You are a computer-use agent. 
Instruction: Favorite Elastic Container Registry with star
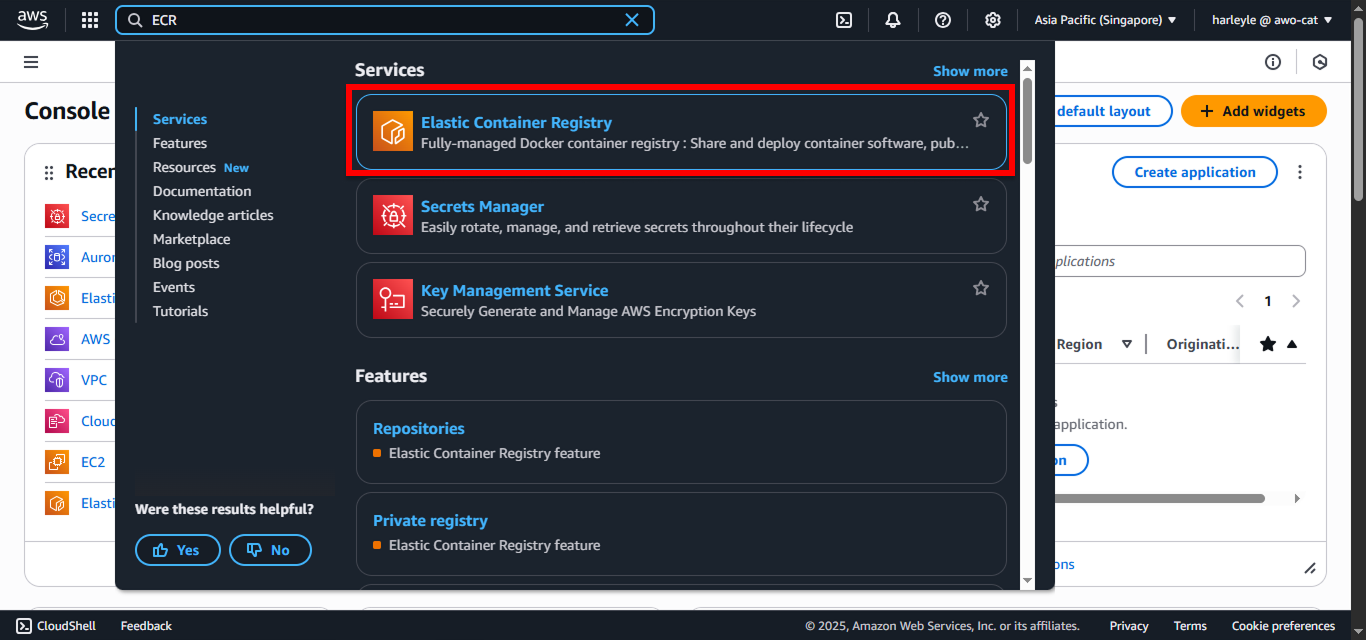click(981, 120)
